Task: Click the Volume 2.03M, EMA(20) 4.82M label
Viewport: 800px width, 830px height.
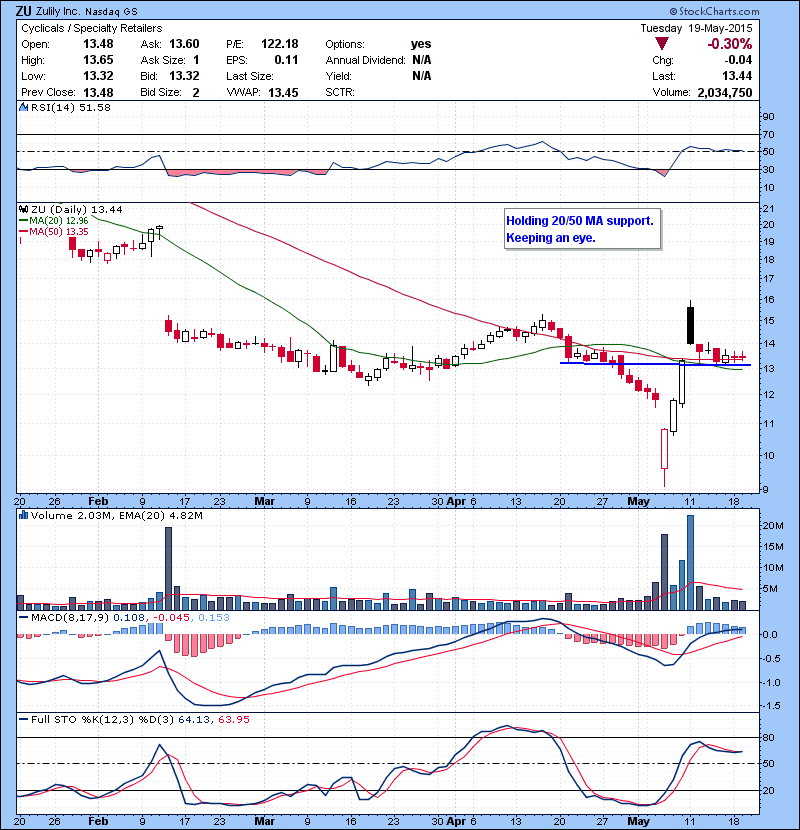Action: (x=116, y=515)
